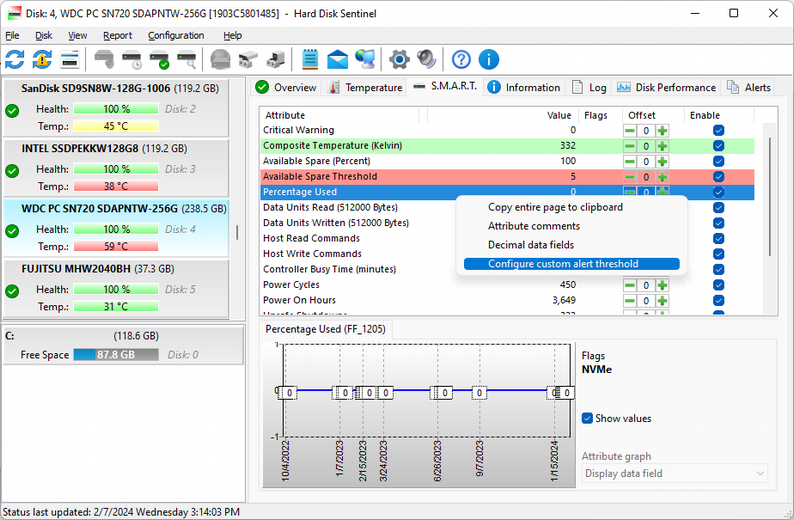This screenshot has height=520, width=794.
Task: Click green status check of FUJITSU disk
Action: 12,291
